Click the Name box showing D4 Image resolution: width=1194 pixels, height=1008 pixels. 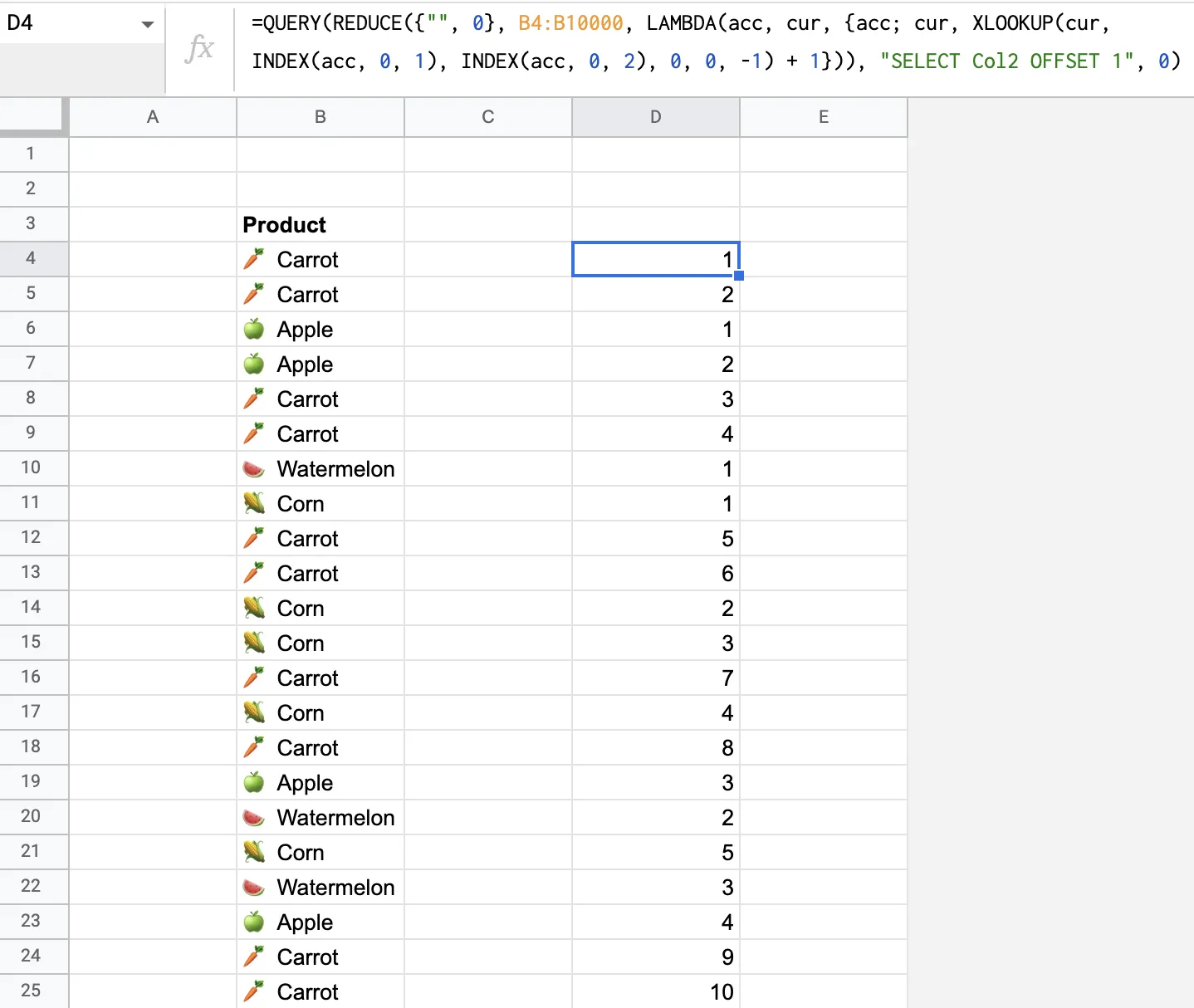[66, 23]
